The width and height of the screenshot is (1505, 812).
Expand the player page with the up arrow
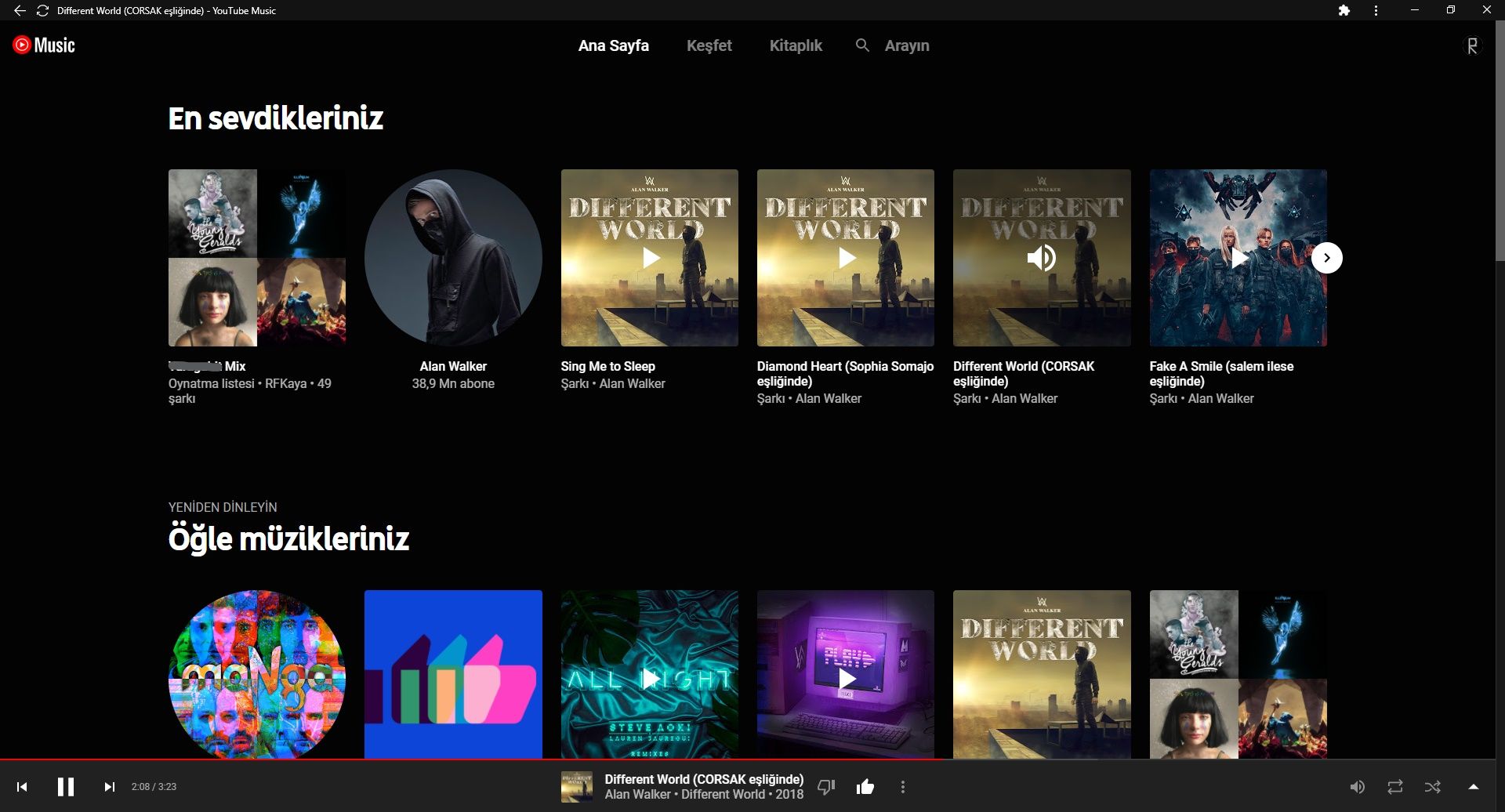[1473, 787]
